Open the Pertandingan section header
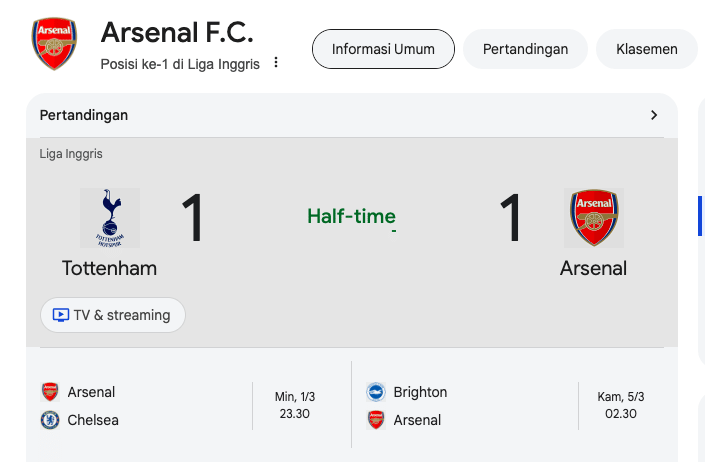This screenshot has width=705, height=462. click(84, 115)
